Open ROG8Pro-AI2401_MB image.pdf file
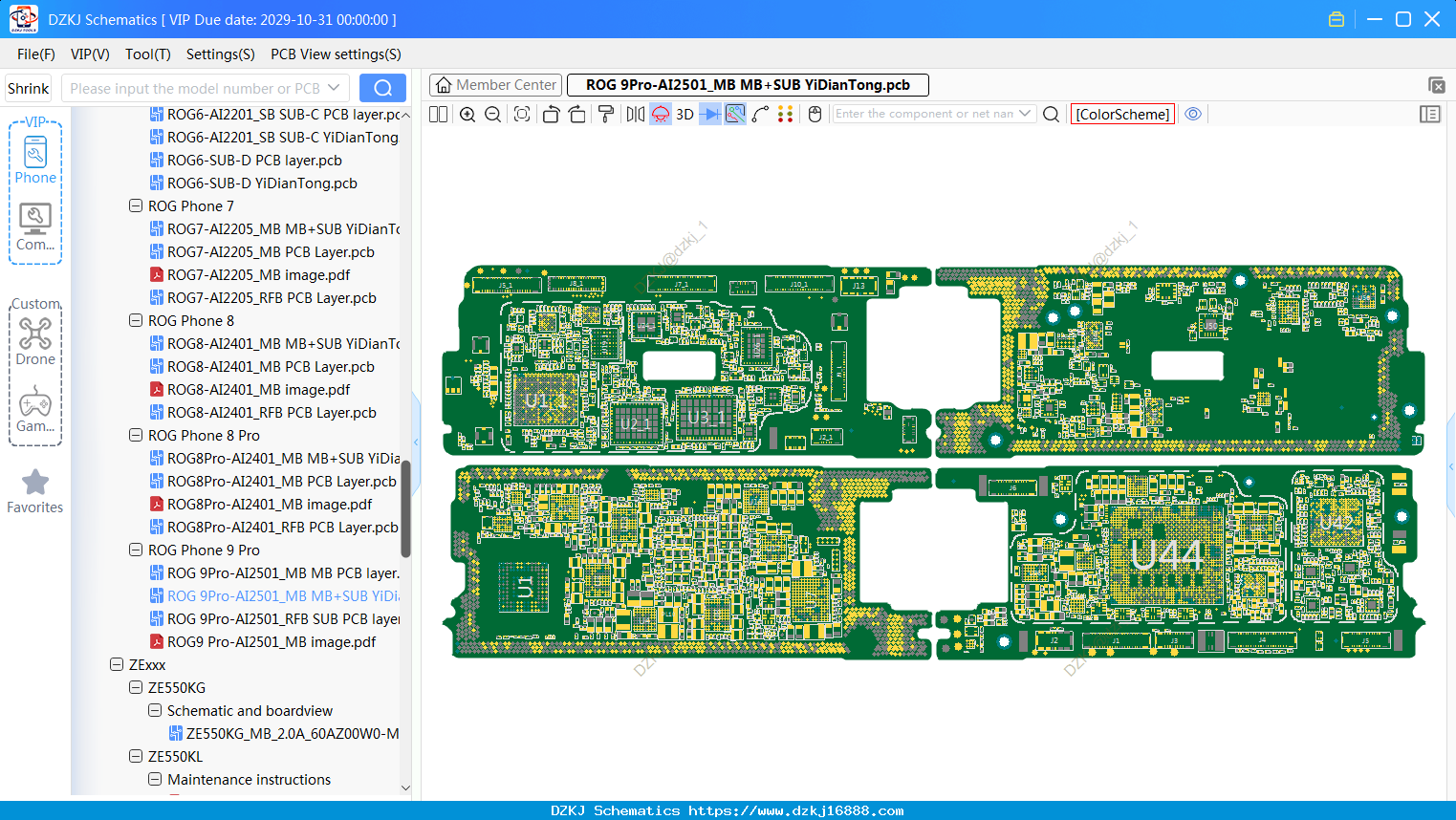 (261, 505)
